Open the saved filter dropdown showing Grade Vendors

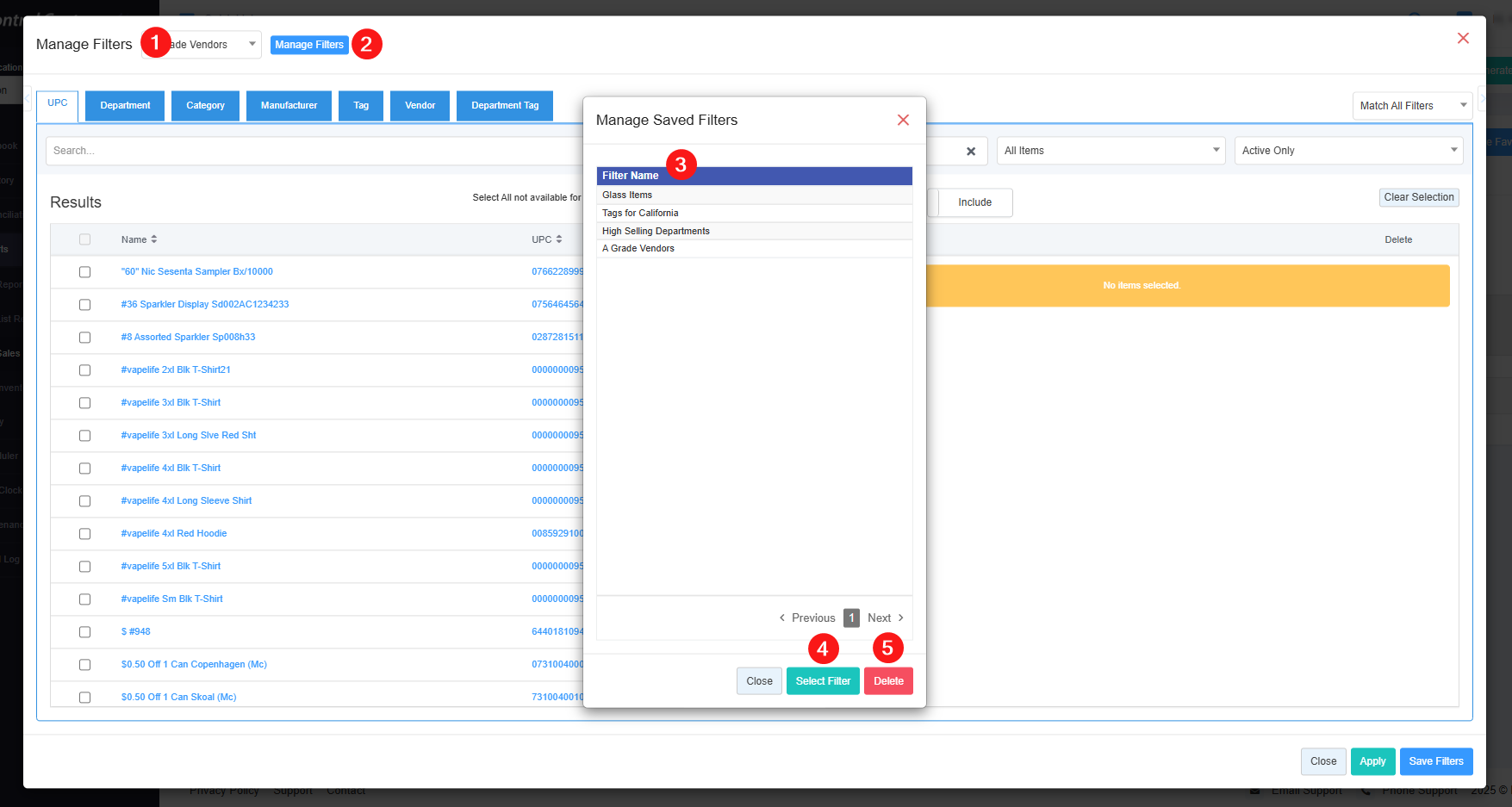point(202,45)
